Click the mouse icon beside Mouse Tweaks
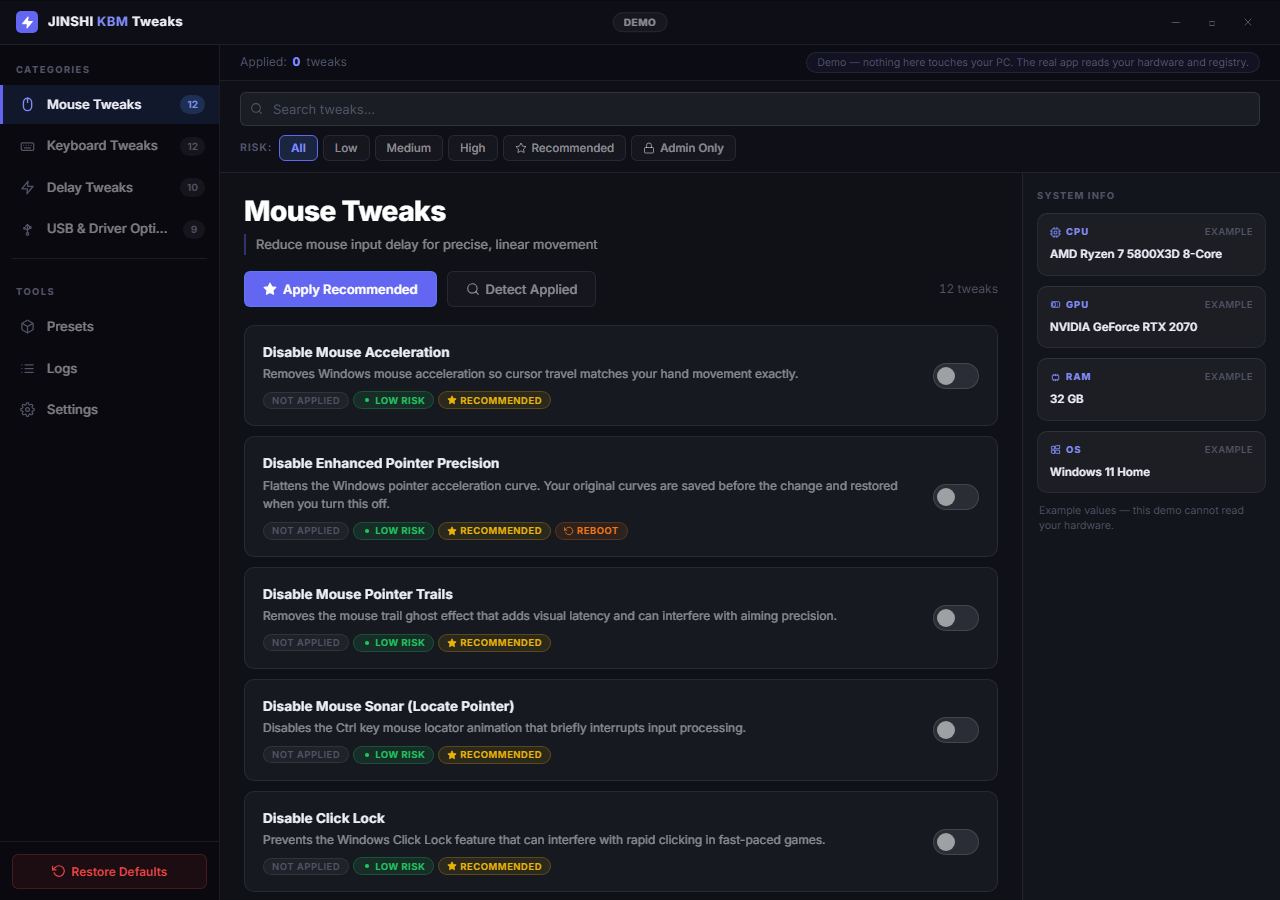Screen dimensions: 1280x900 pyautogui.click(x=27, y=104)
